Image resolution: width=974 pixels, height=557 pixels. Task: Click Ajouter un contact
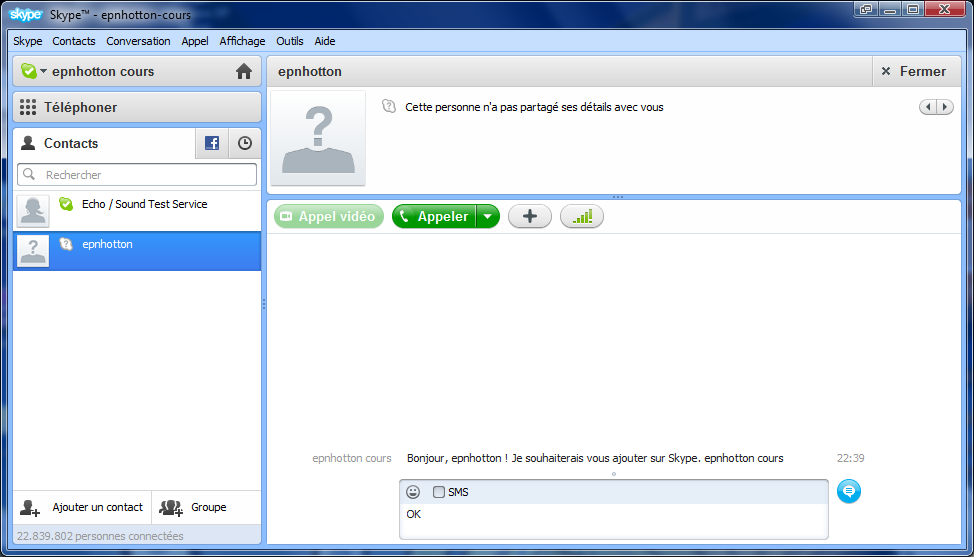click(x=82, y=507)
